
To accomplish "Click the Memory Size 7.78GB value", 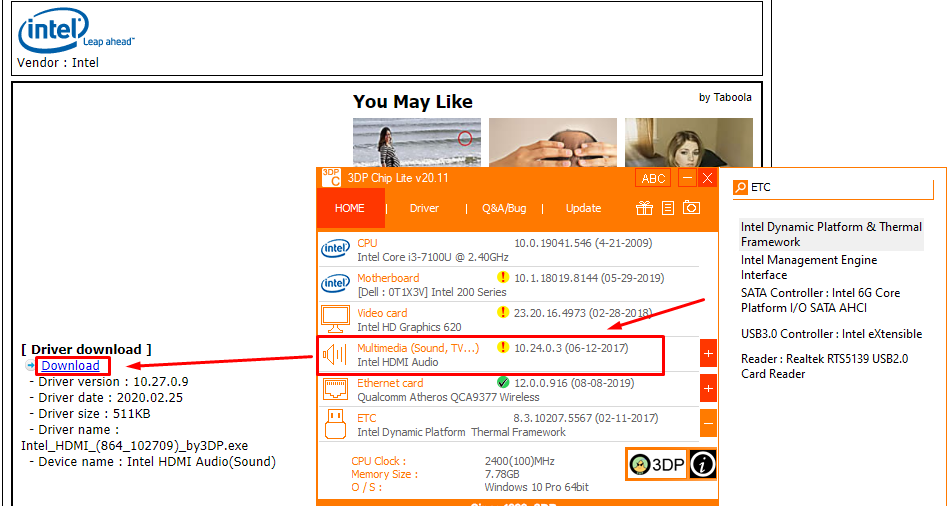I will click(x=501, y=474).
